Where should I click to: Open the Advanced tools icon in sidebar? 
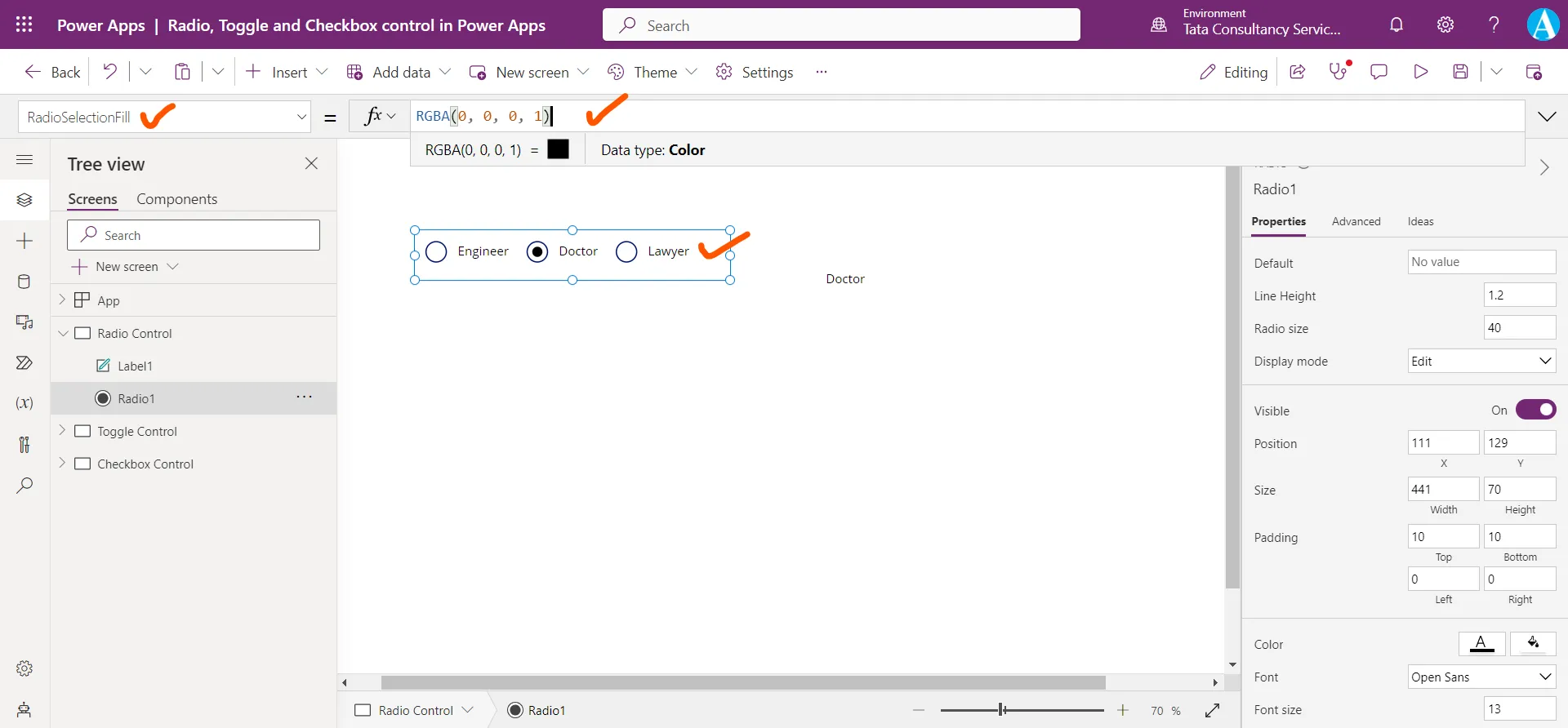coord(24,444)
